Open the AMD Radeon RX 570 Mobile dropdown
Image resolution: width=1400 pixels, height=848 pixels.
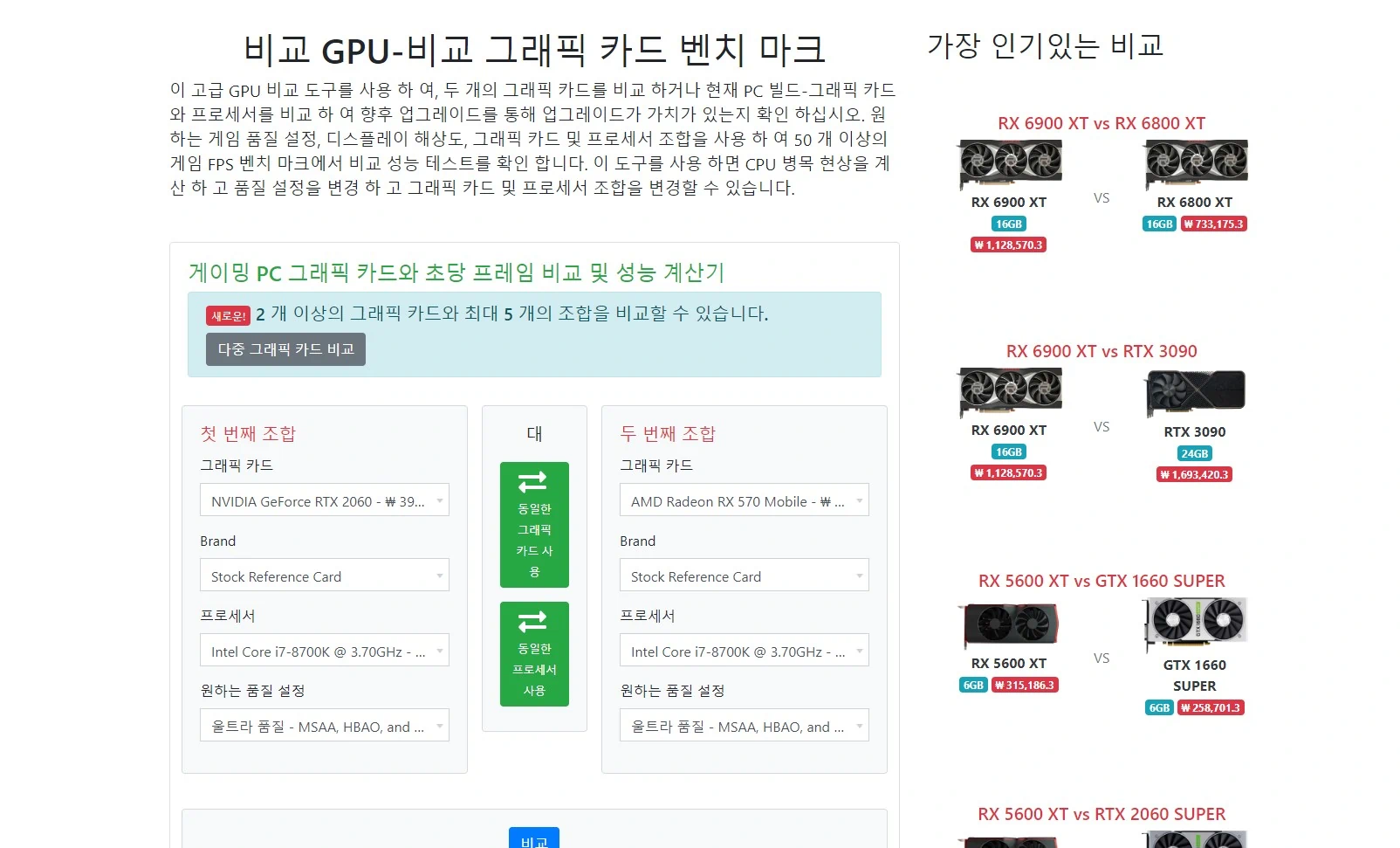point(745,500)
